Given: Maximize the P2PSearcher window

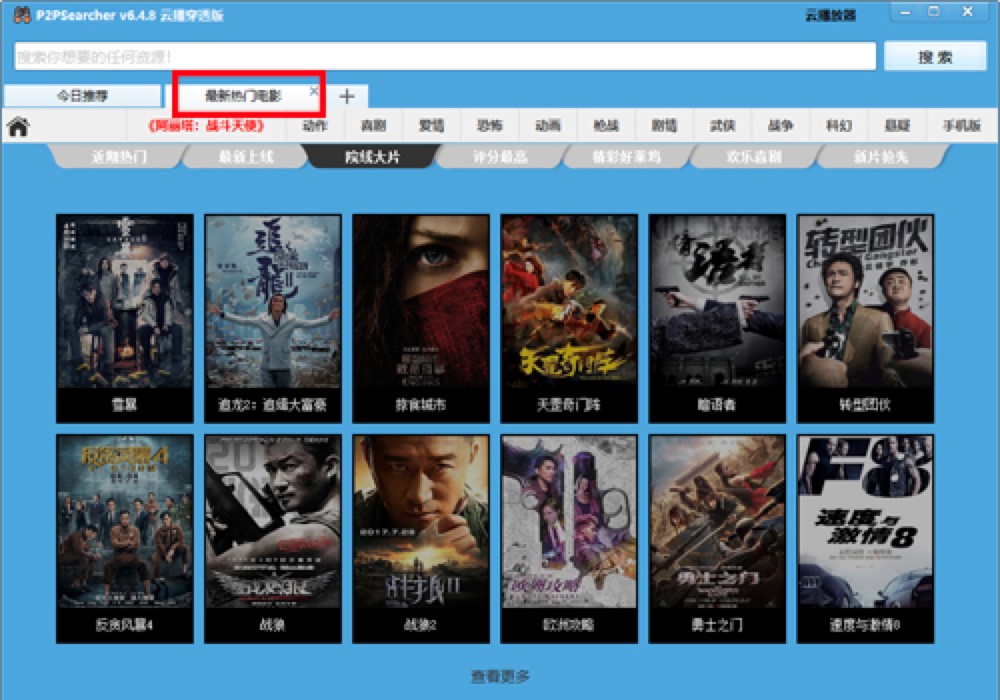Looking at the screenshot, I should point(934,11).
